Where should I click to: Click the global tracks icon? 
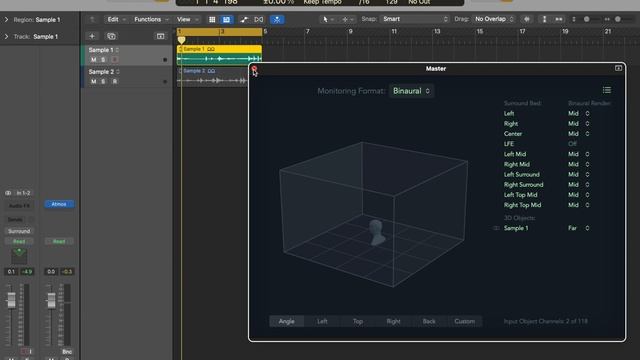(160, 36)
